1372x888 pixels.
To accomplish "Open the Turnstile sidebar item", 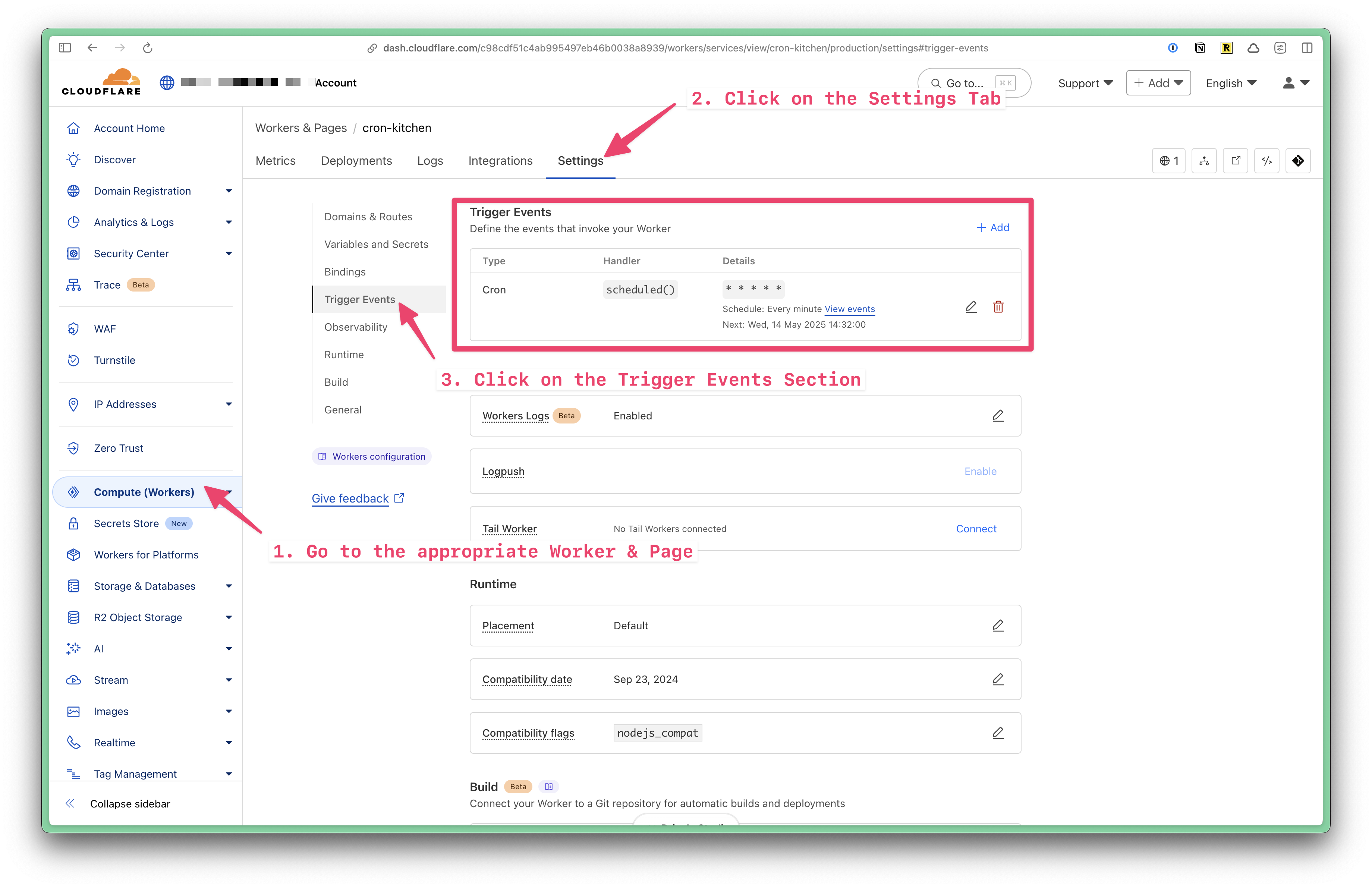I will point(114,360).
